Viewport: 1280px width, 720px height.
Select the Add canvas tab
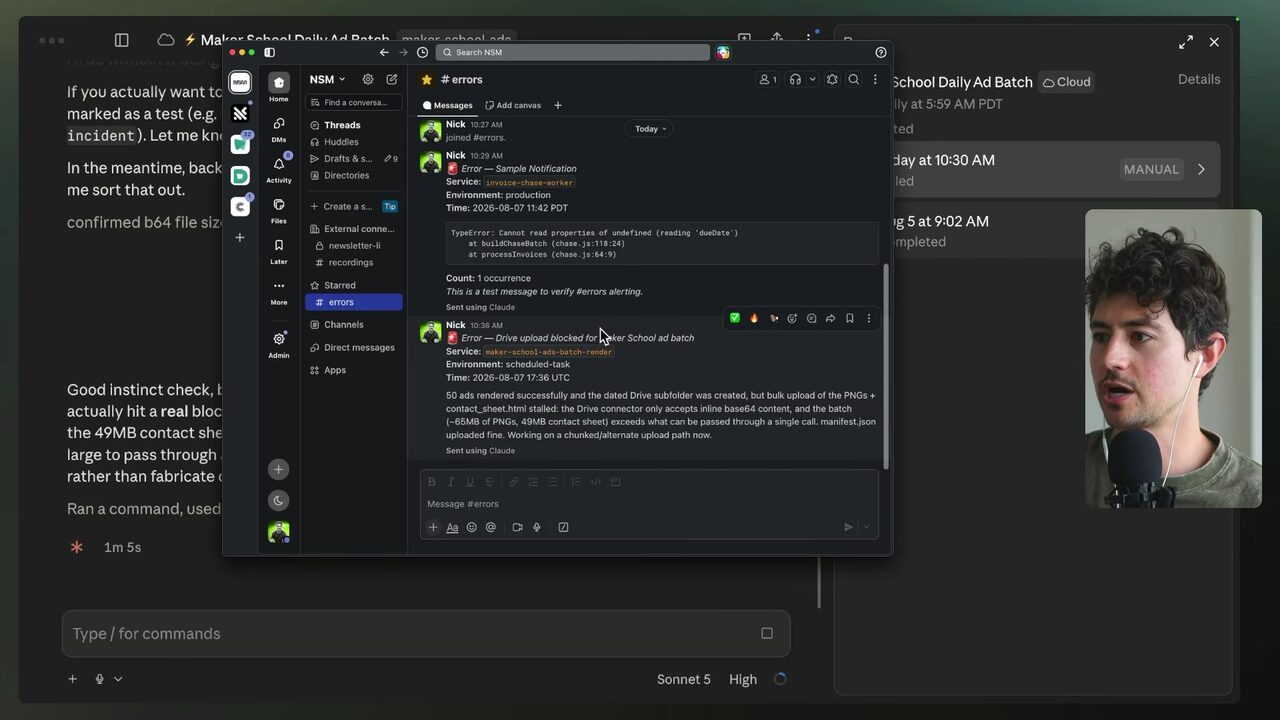point(513,105)
